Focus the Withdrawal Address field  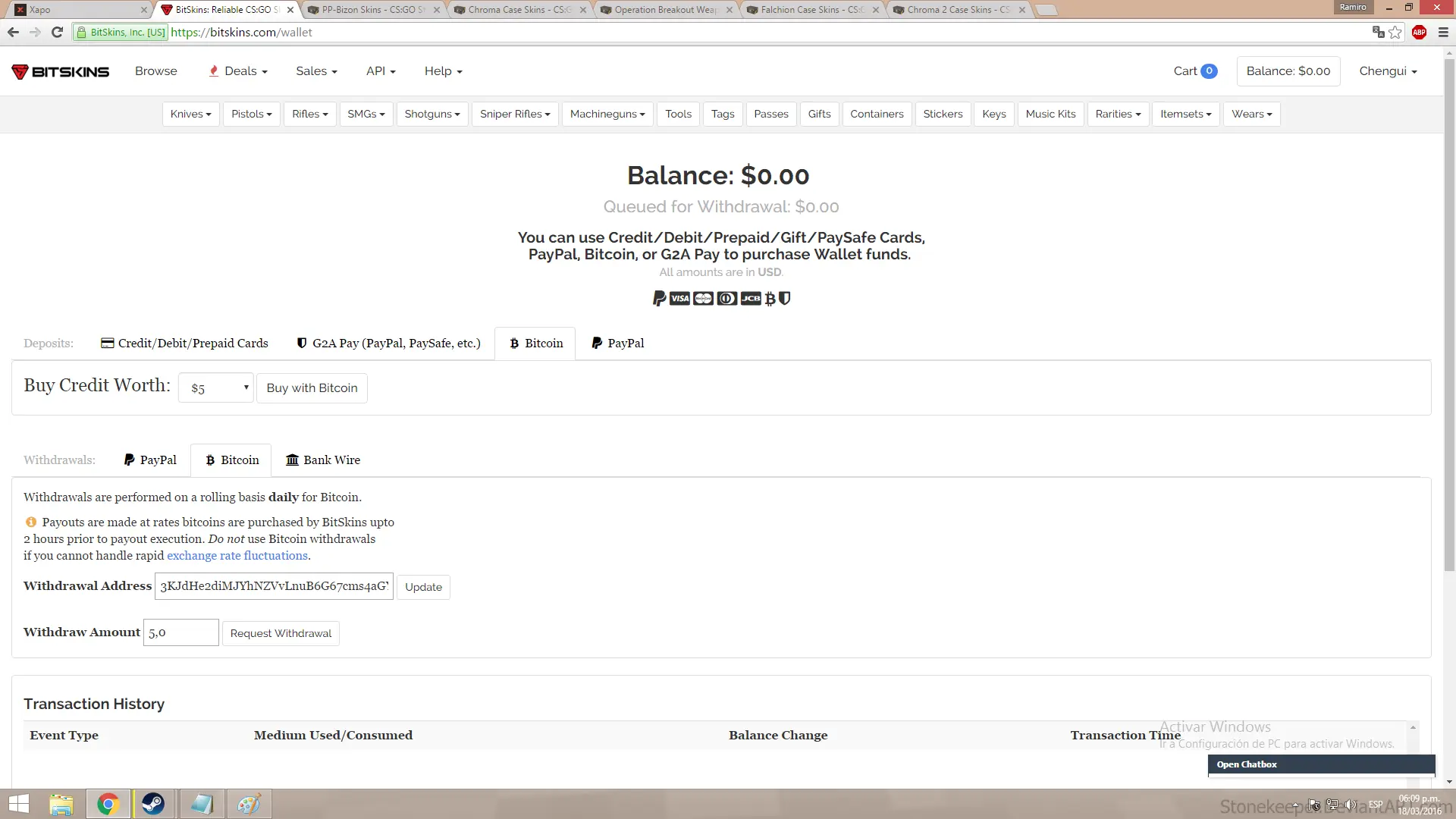(274, 586)
